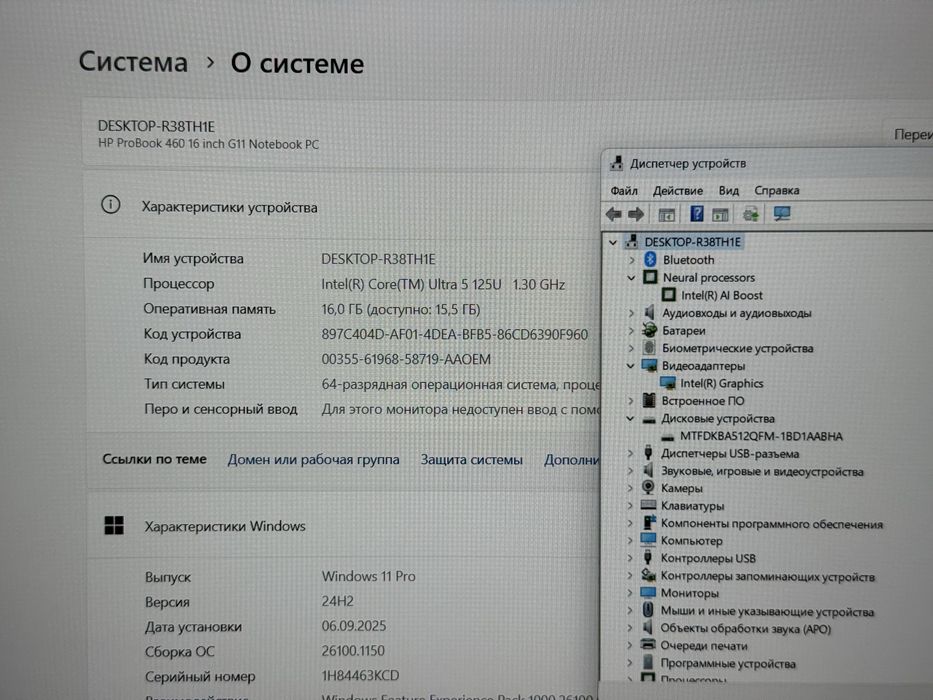Click the blue Help question mark toolbar icon
933x700 pixels.
697,214
